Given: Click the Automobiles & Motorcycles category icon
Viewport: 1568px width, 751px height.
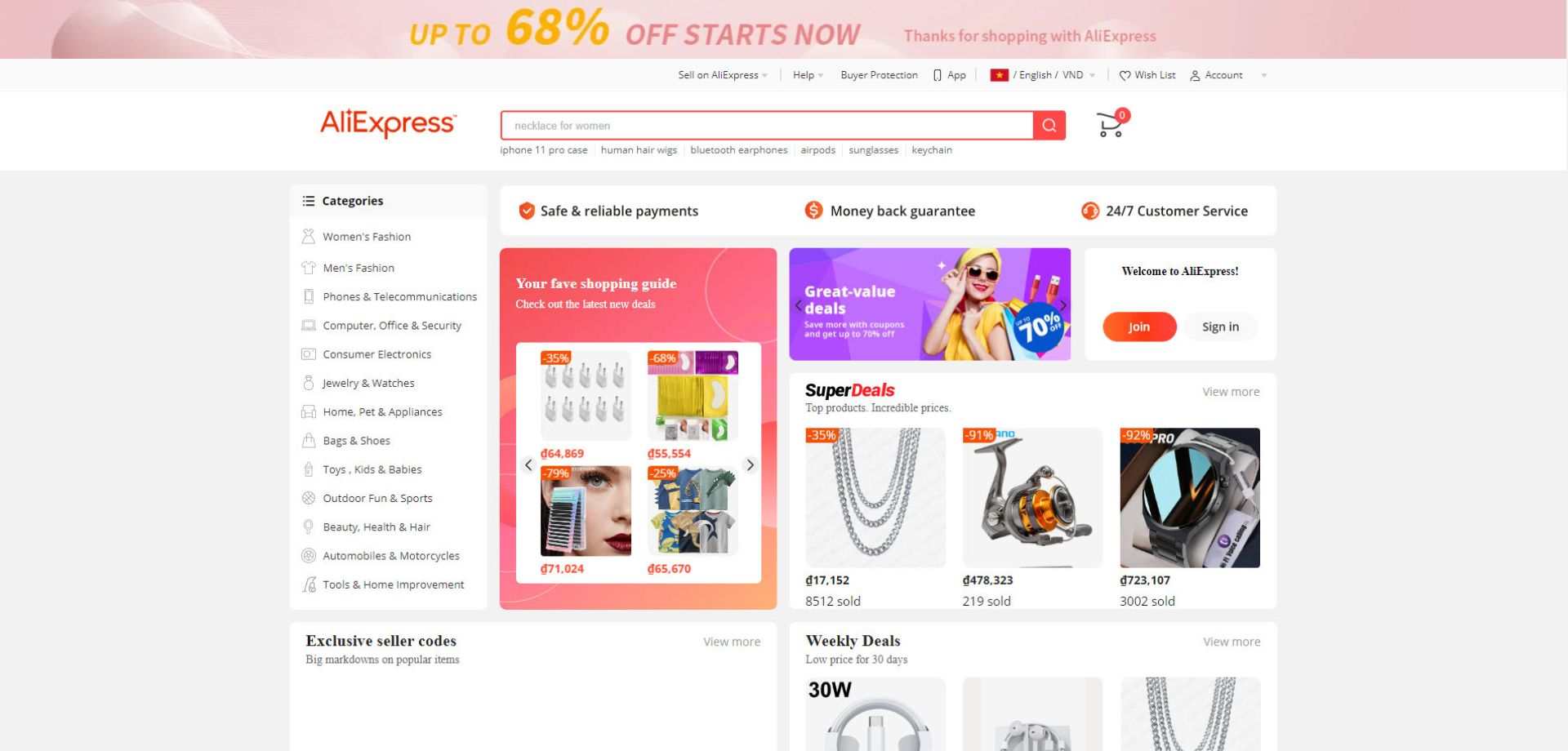Looking at the screenshot, I should pos(308,556).
